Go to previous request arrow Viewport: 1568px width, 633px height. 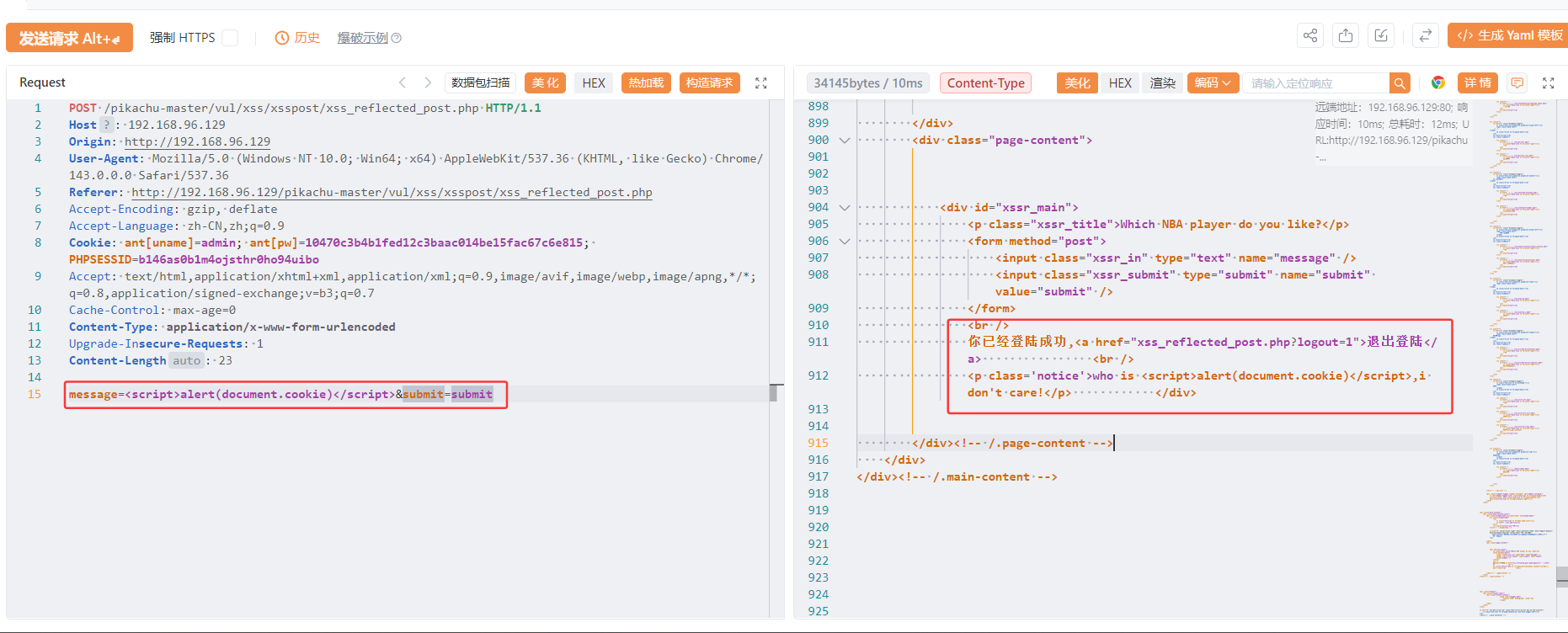(403, 82)
